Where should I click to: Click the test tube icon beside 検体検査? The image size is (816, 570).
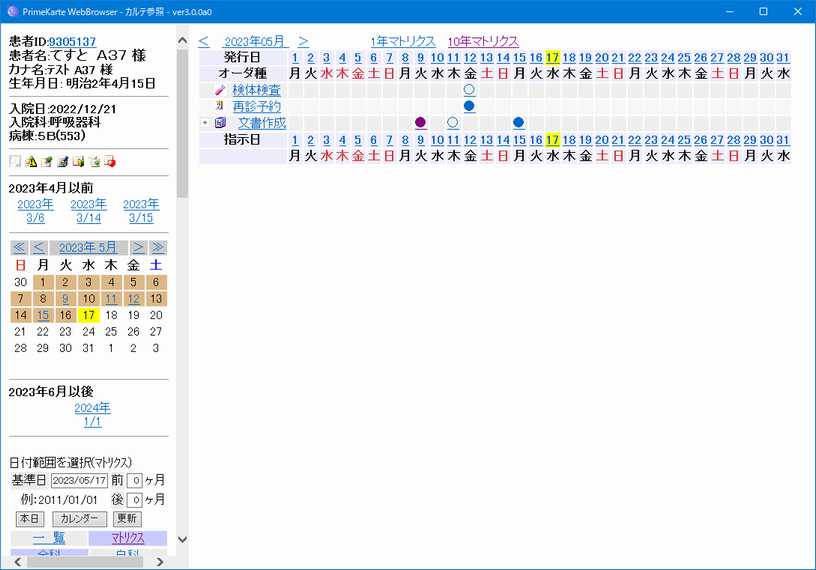(220, 91)
